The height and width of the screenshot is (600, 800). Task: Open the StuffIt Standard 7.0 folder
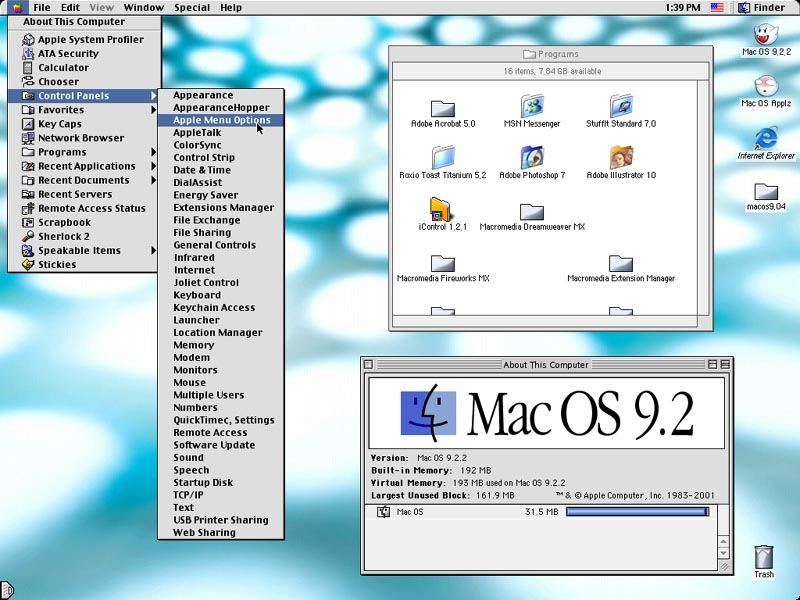621,106
